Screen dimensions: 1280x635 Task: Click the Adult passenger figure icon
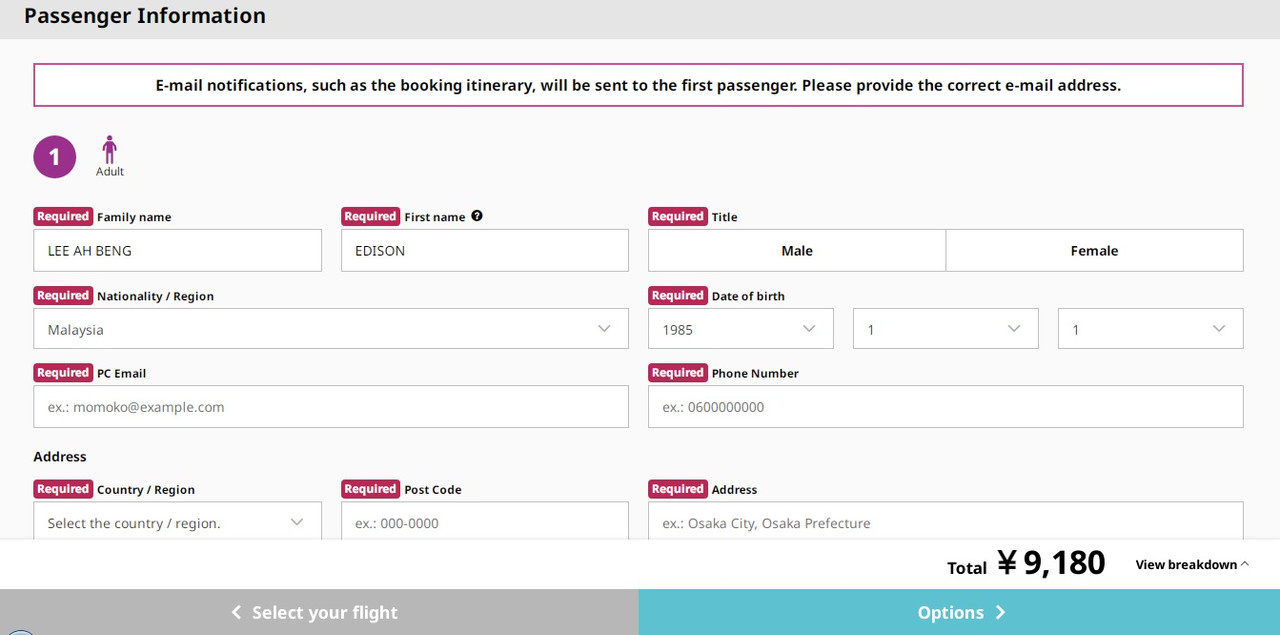pyautogui.click(x=109, y=150)
